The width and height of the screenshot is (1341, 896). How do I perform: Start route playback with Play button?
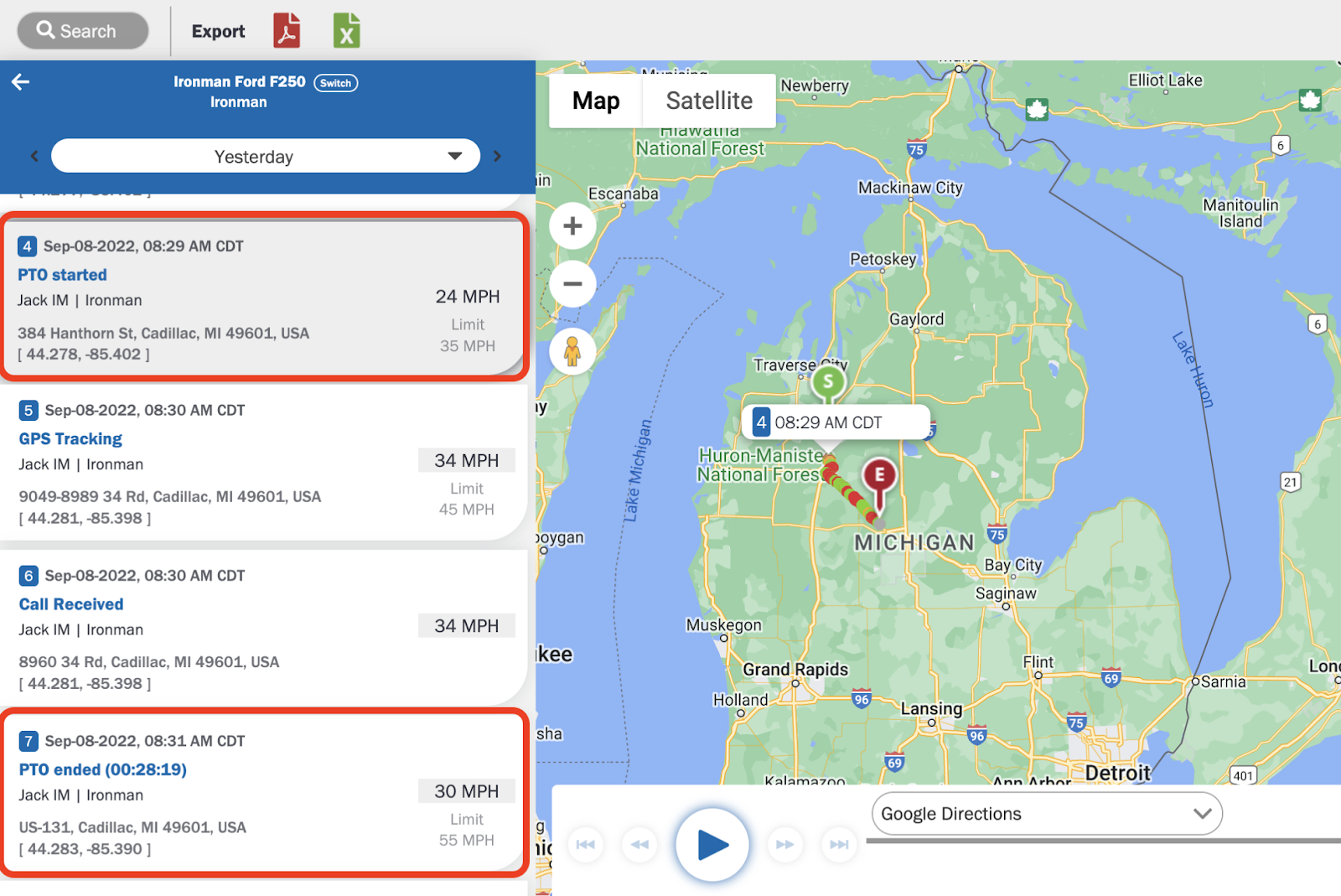tap(712, 844)
